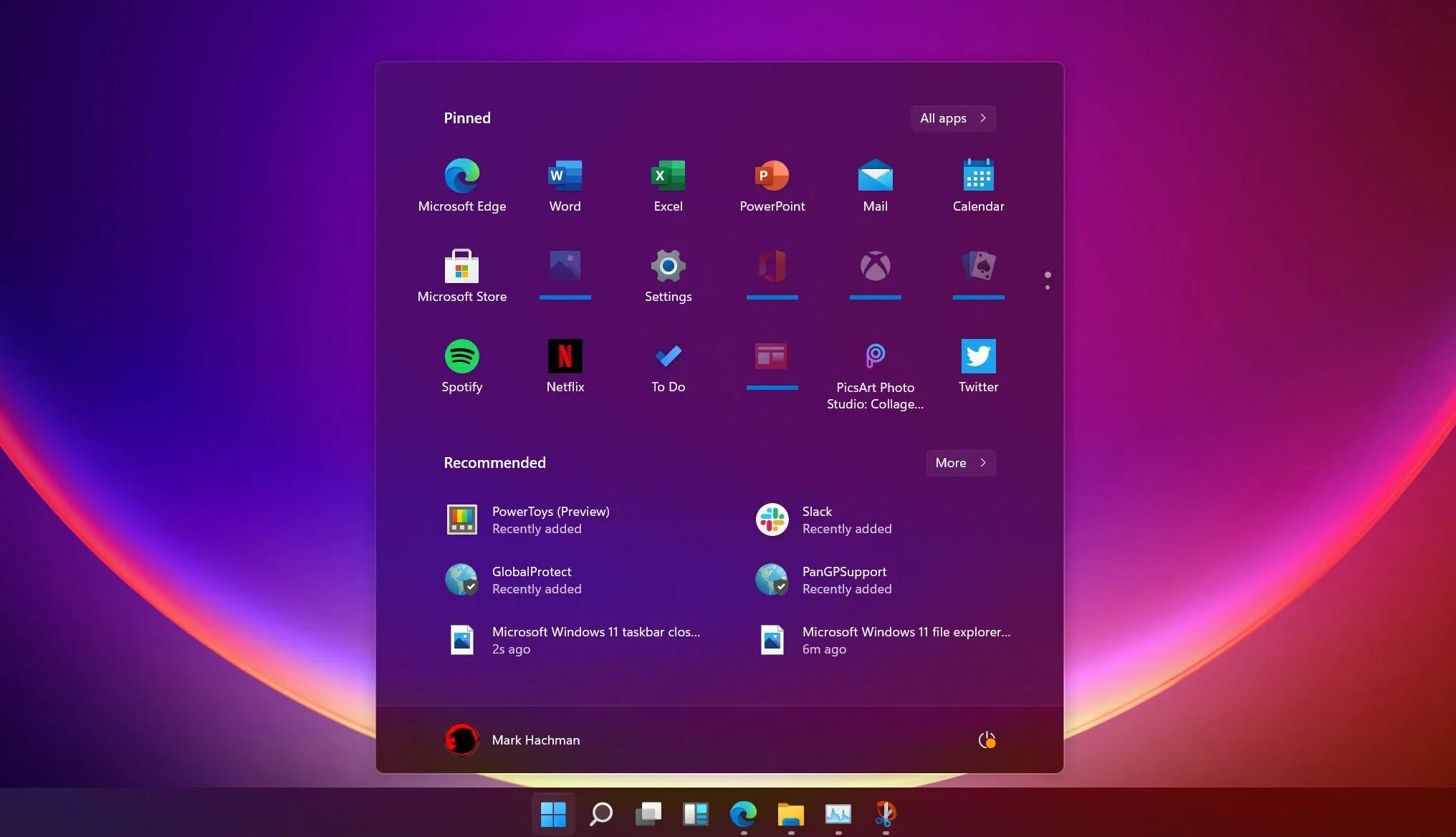Click Windows Search taskbar icon
Viewport: 1456px width, 837px height.
(601, 814)
